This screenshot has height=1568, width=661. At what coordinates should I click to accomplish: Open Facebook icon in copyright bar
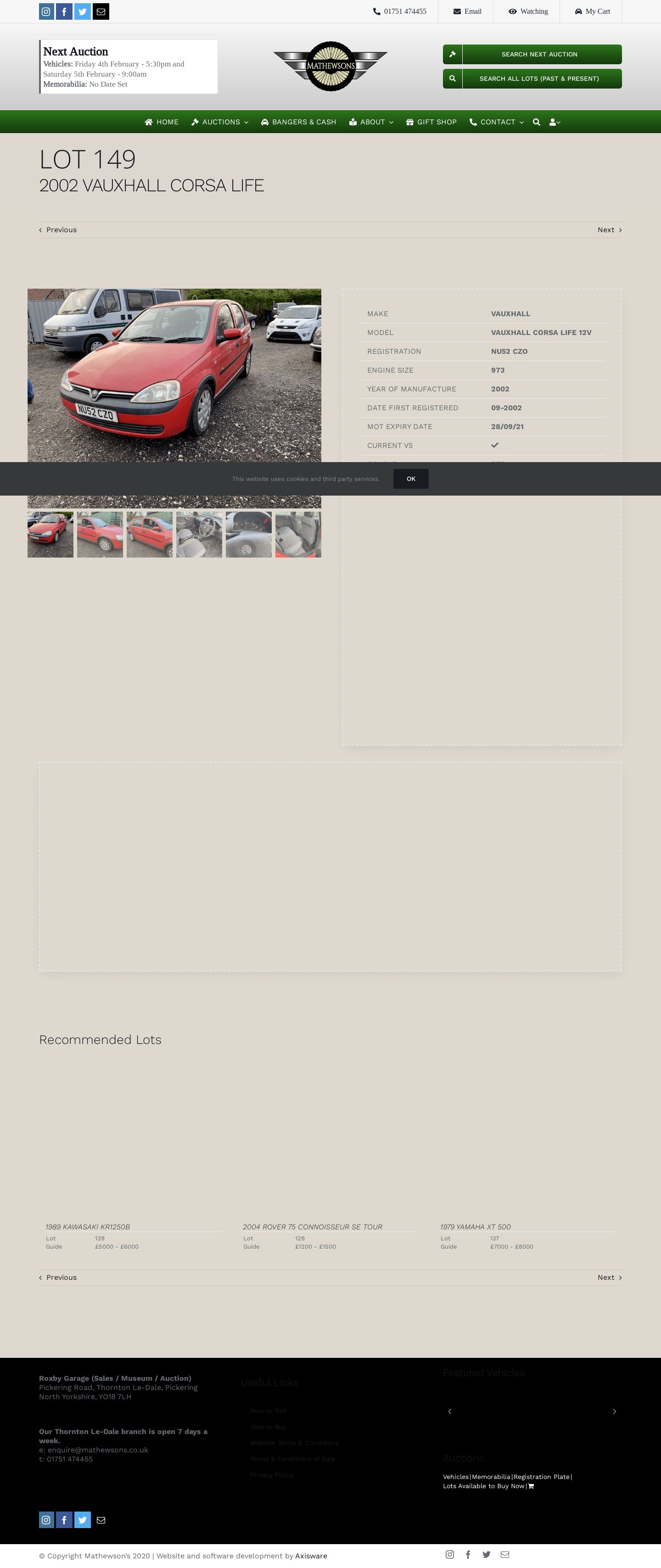point(468,1555)
